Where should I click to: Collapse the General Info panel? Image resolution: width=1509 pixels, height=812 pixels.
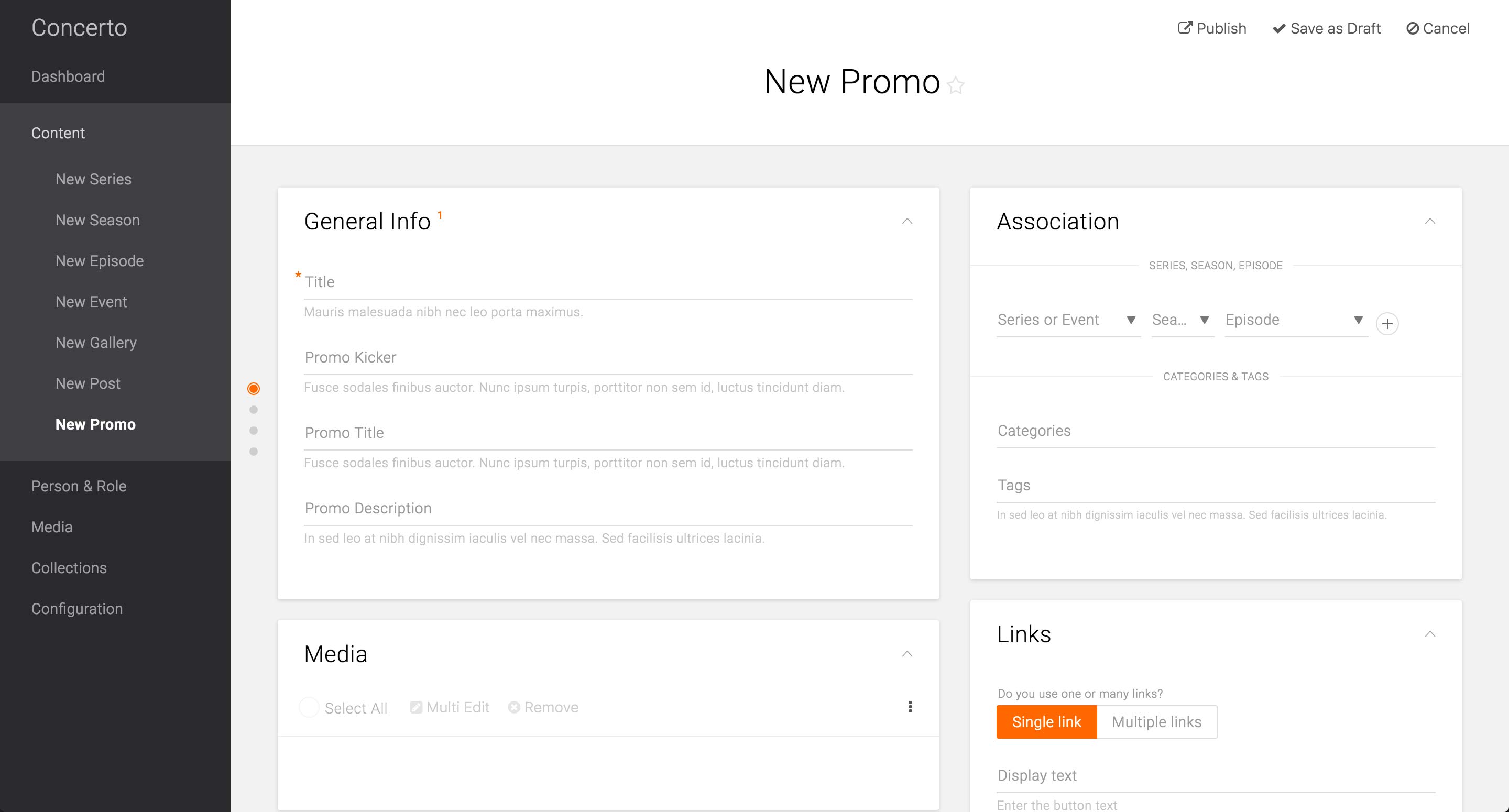point(907,222)
